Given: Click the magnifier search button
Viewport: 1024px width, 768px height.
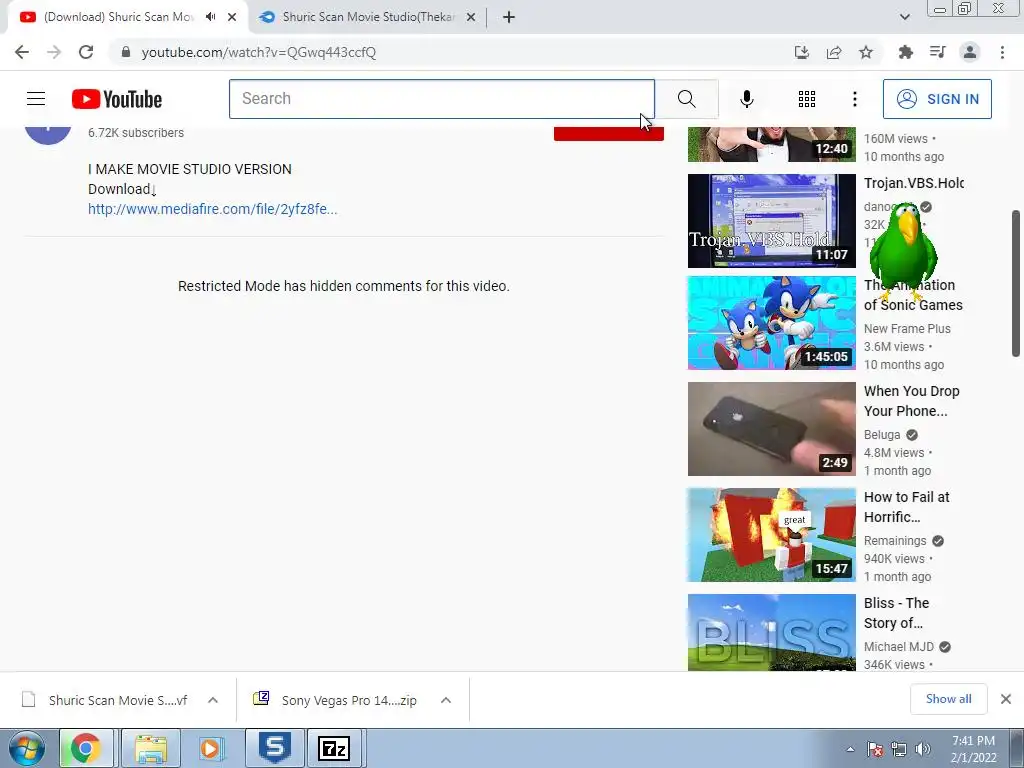Looking at the screenshot, I should pos(686,99).
